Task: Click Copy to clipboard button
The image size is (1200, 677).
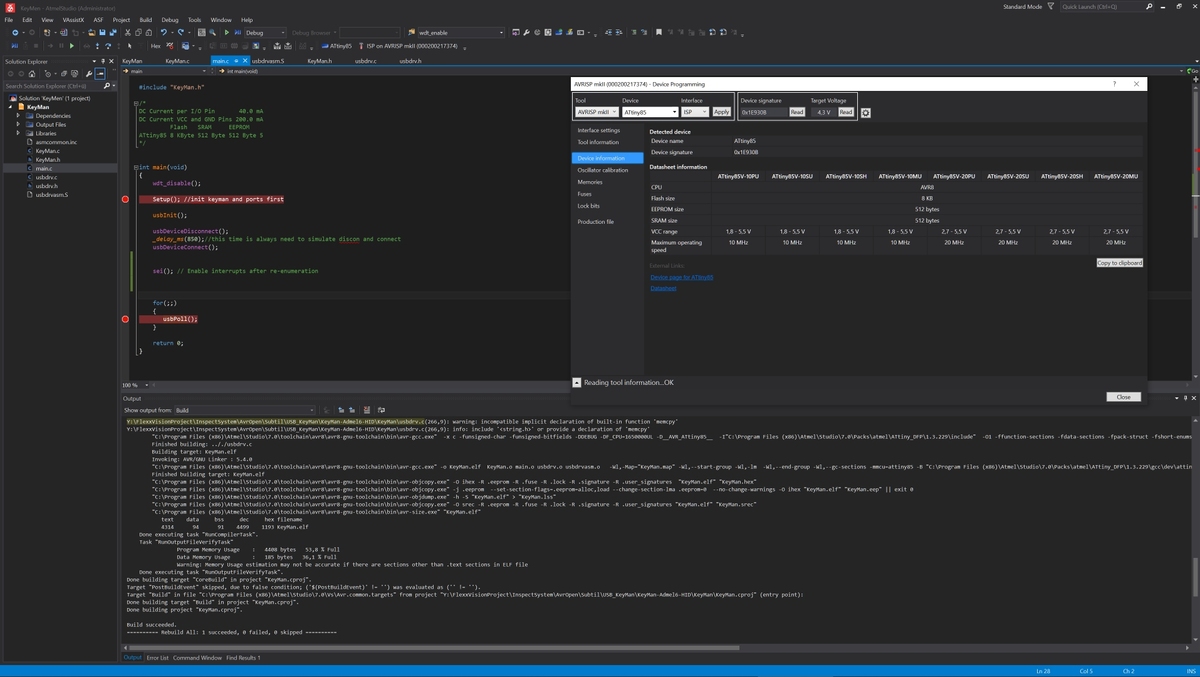Action: 1119,263
